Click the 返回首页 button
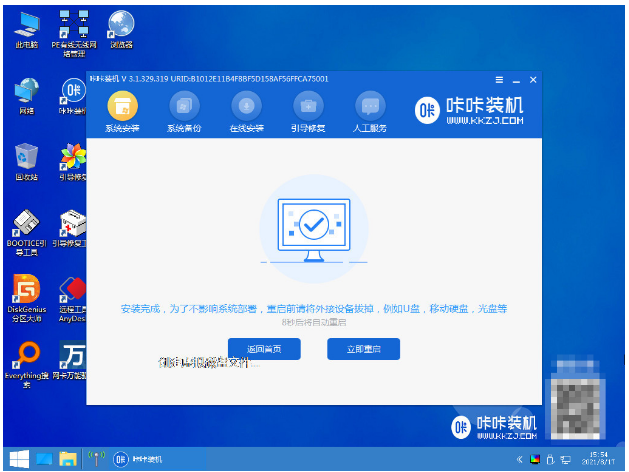 click(x=264, y=349)
